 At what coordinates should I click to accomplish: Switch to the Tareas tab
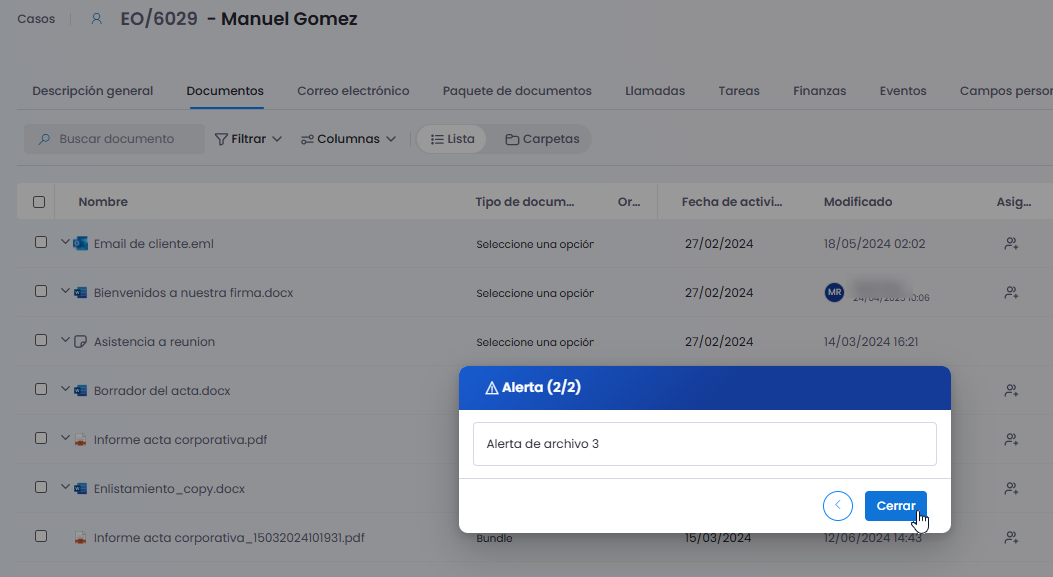pos(739,91)
